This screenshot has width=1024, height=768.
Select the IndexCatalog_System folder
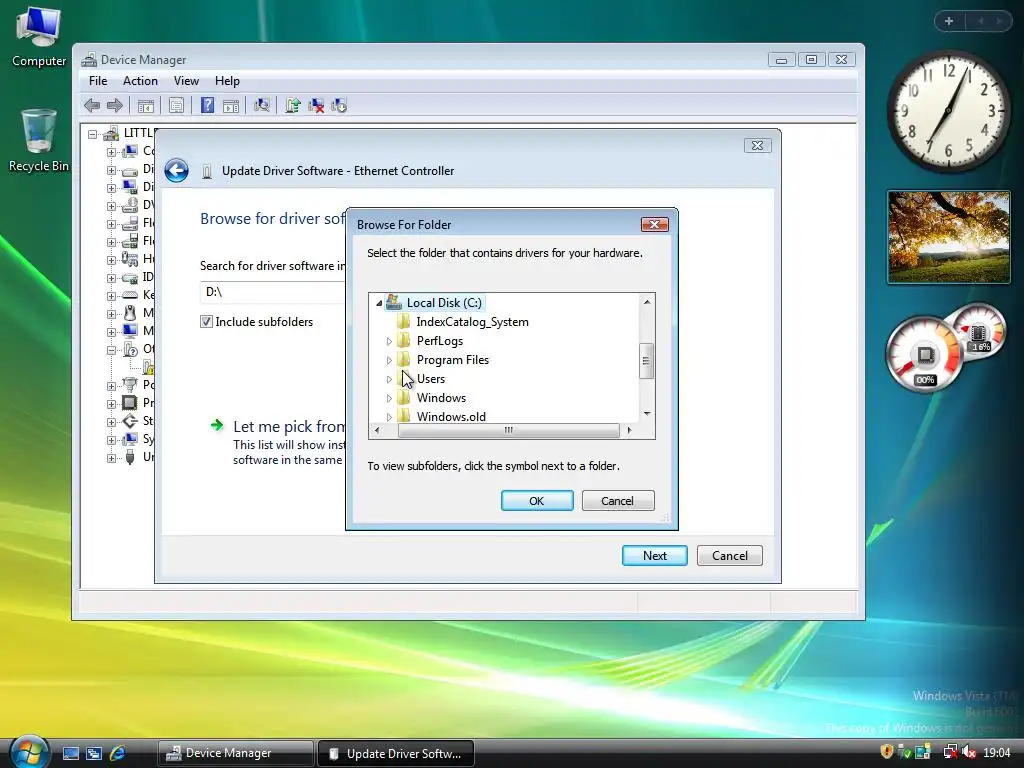point(472,322)
